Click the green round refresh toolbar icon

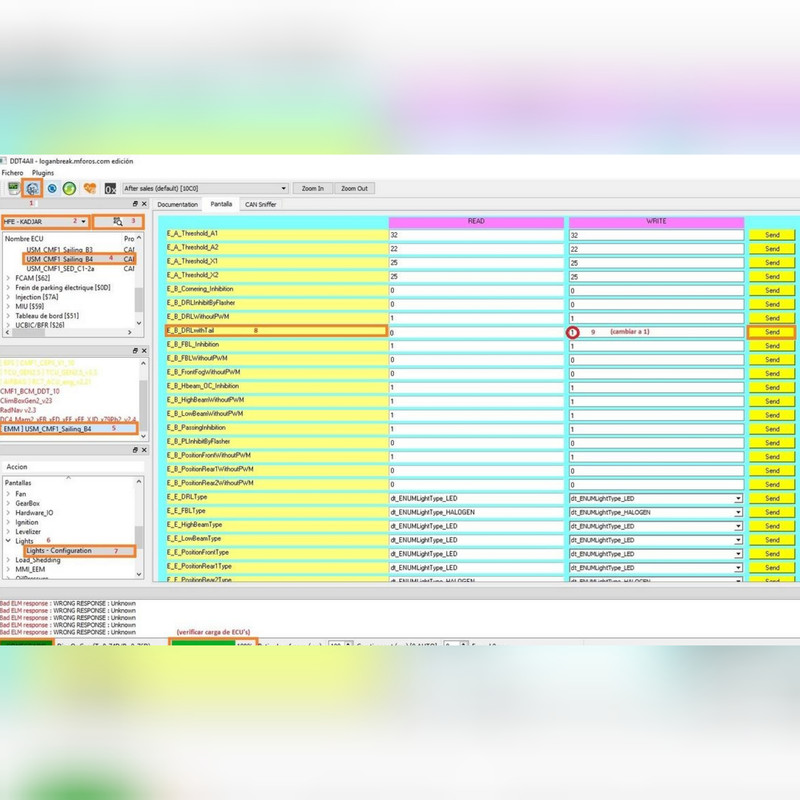(x=69, y=188)
